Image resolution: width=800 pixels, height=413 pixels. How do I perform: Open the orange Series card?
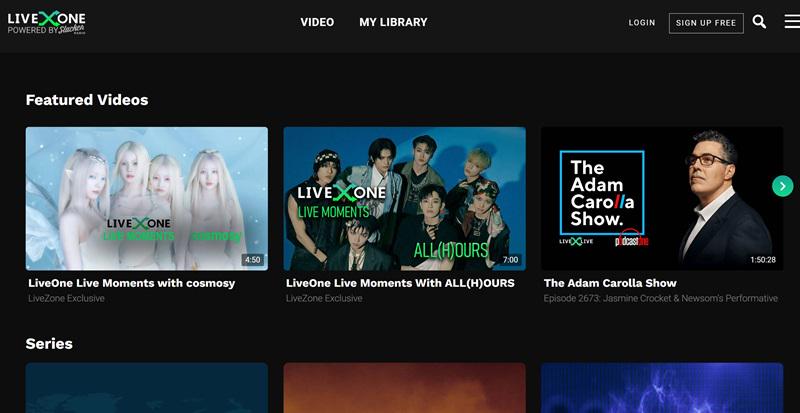pos(405,388)
